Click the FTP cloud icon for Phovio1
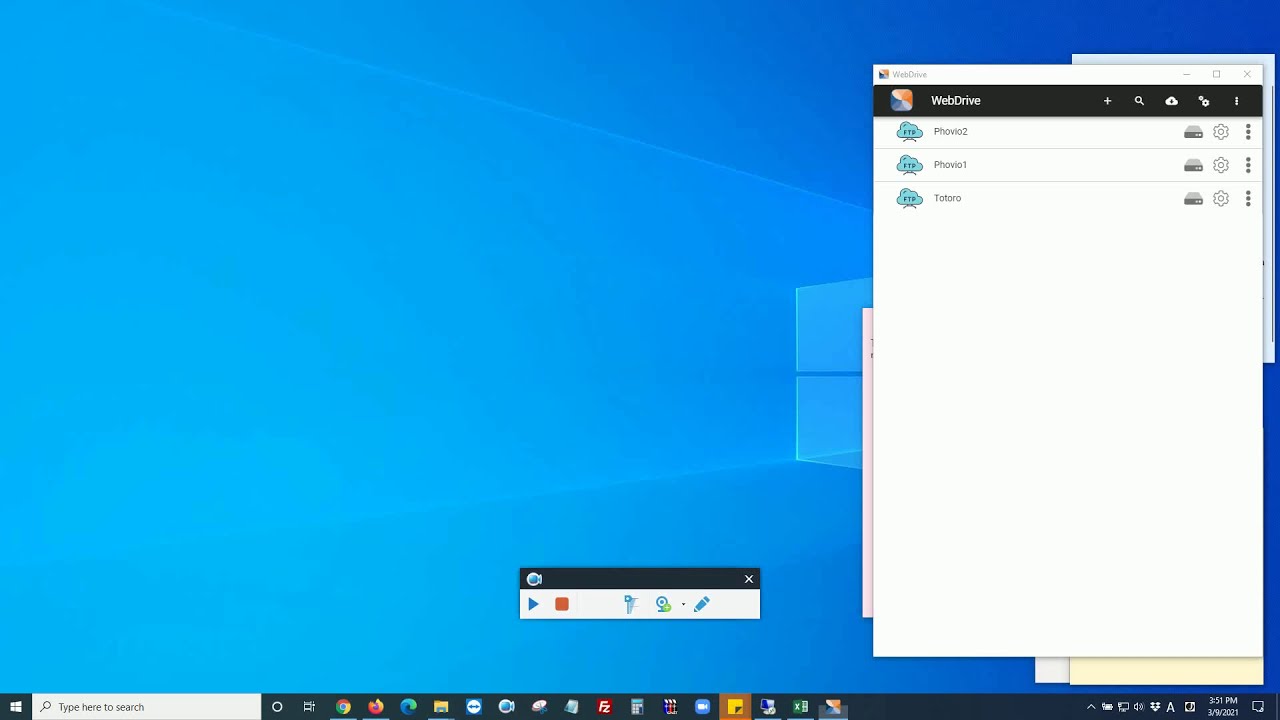This screenshot has width=1280, height=720. point(909,165)
